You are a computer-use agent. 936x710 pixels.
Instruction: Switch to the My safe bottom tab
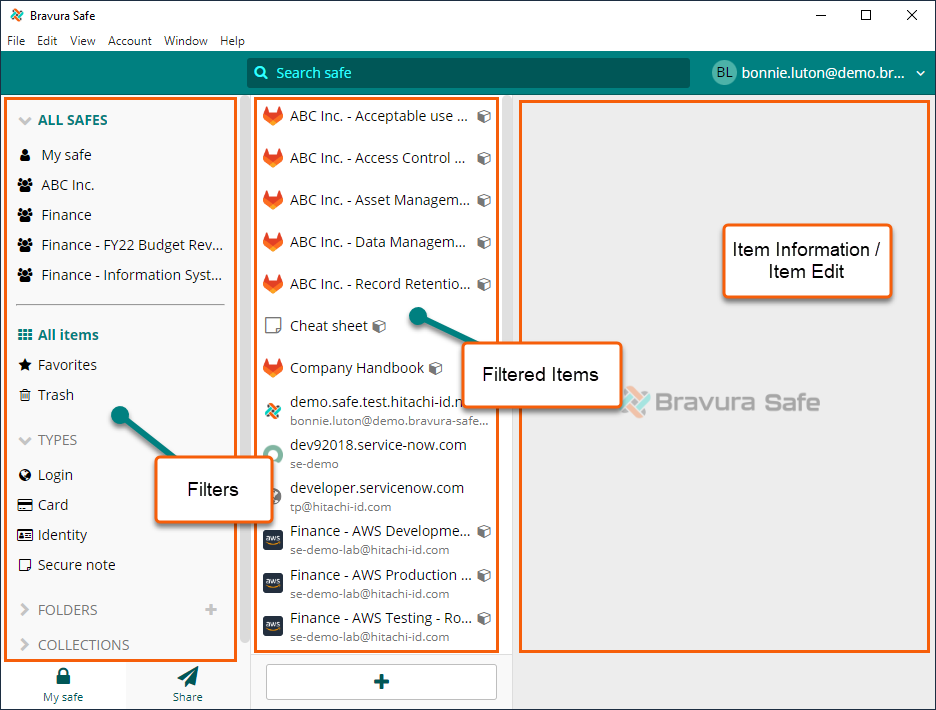click(x=63, y=685)
